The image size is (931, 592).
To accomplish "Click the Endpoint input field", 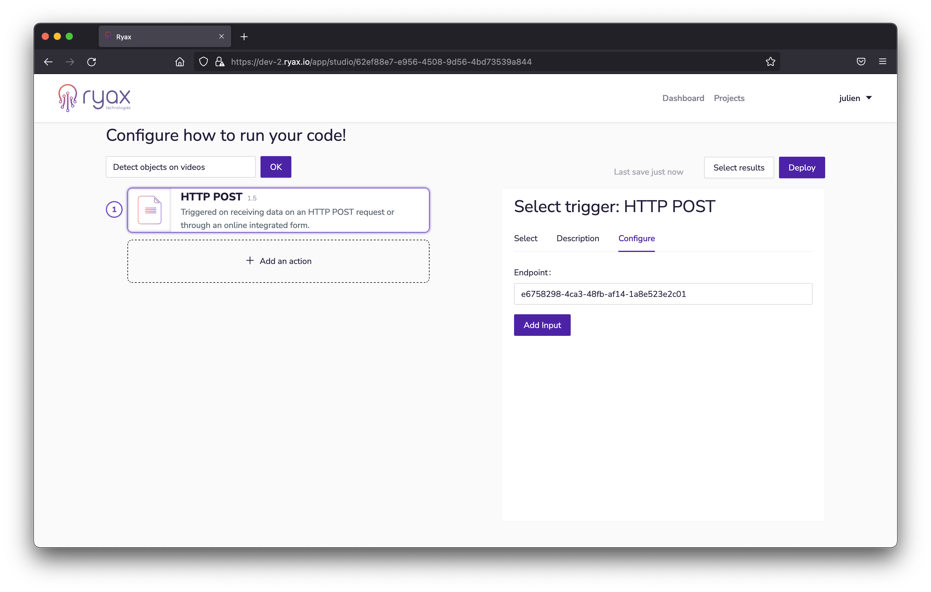I will point(662,294).
